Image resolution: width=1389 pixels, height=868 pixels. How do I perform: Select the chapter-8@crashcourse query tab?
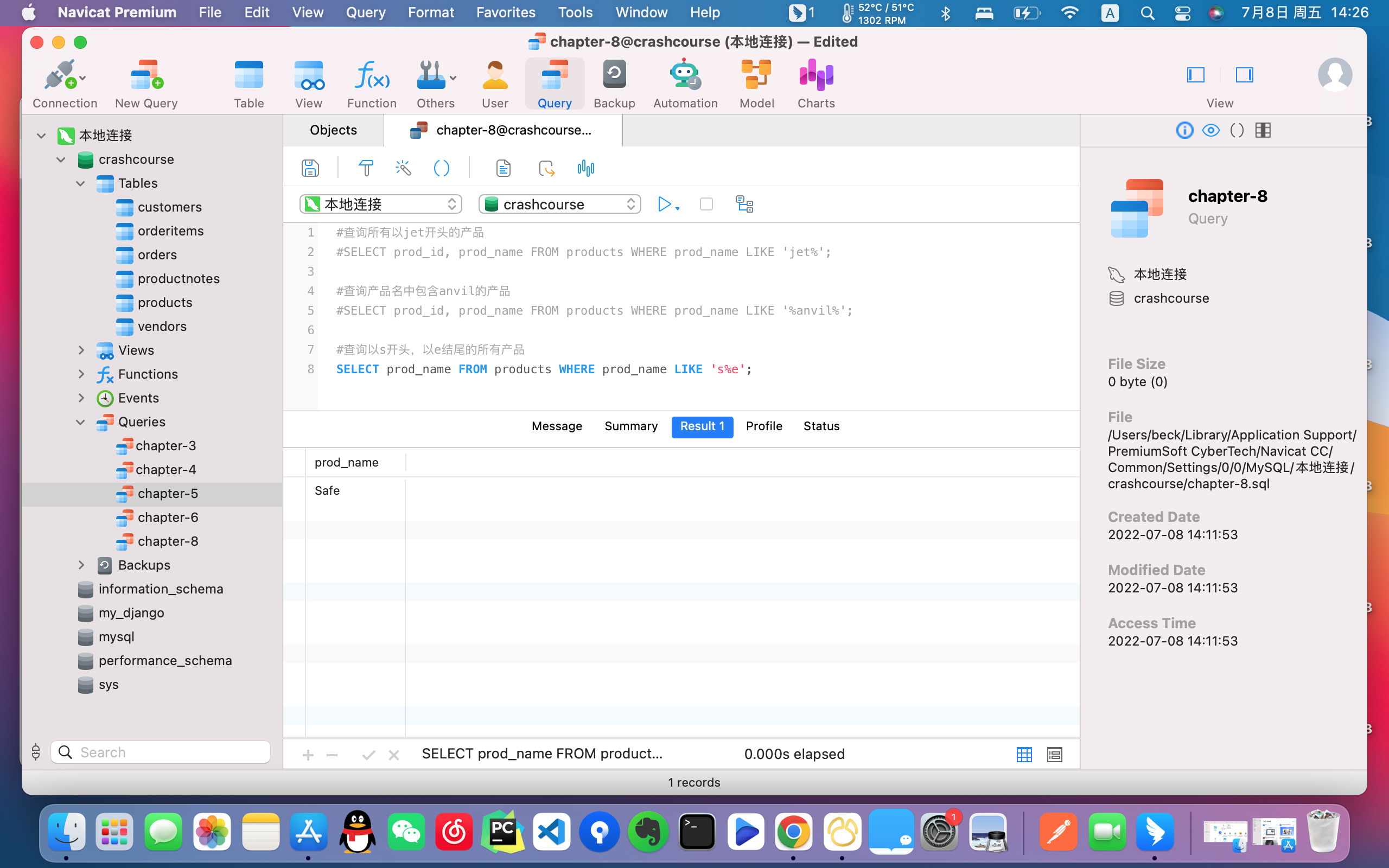tap(503, 130)
